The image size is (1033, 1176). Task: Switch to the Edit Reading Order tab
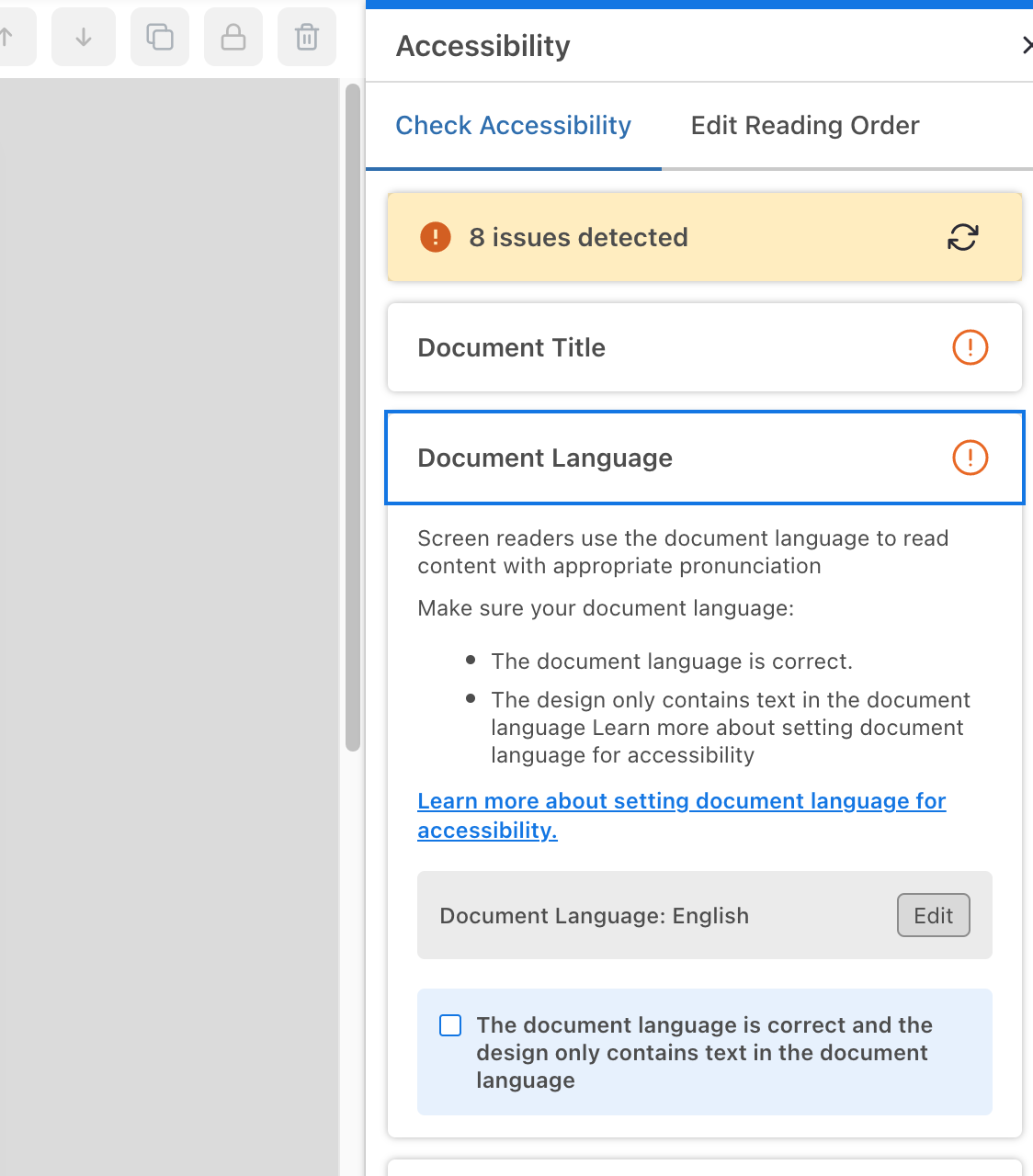pyautogui.click(x=804, y=125)
